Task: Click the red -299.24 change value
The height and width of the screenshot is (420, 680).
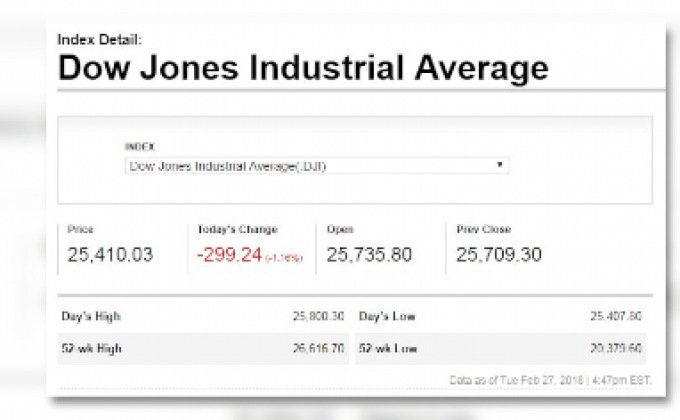Action: coord(229,255)
